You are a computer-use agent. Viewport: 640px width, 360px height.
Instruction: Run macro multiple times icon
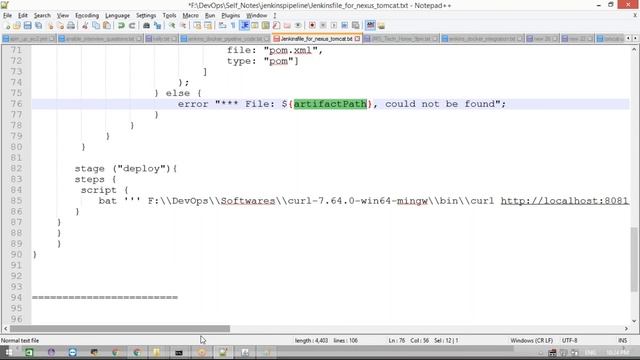(344, 26)
